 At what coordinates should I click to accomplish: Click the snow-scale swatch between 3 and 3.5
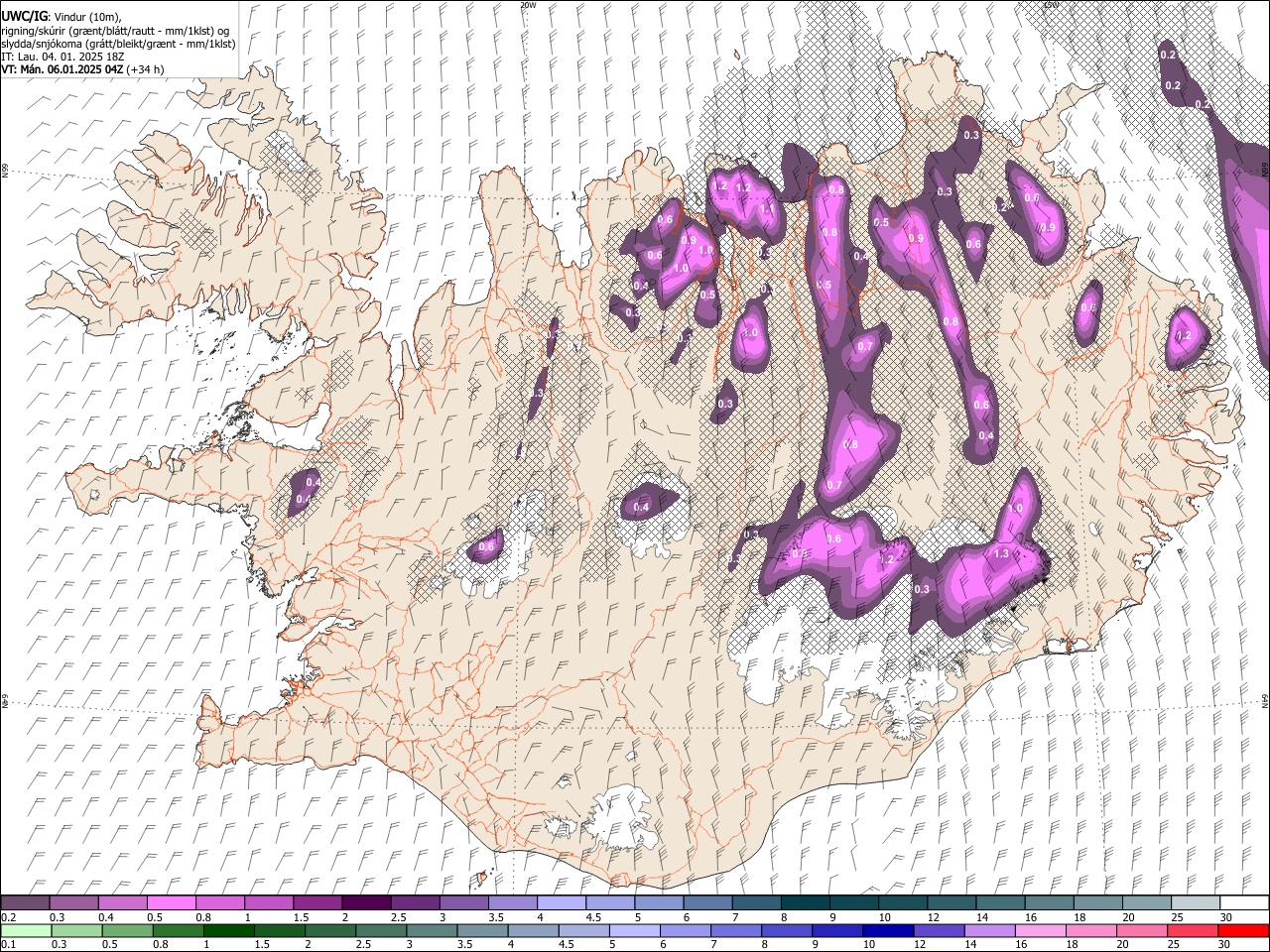coord(463,902)
